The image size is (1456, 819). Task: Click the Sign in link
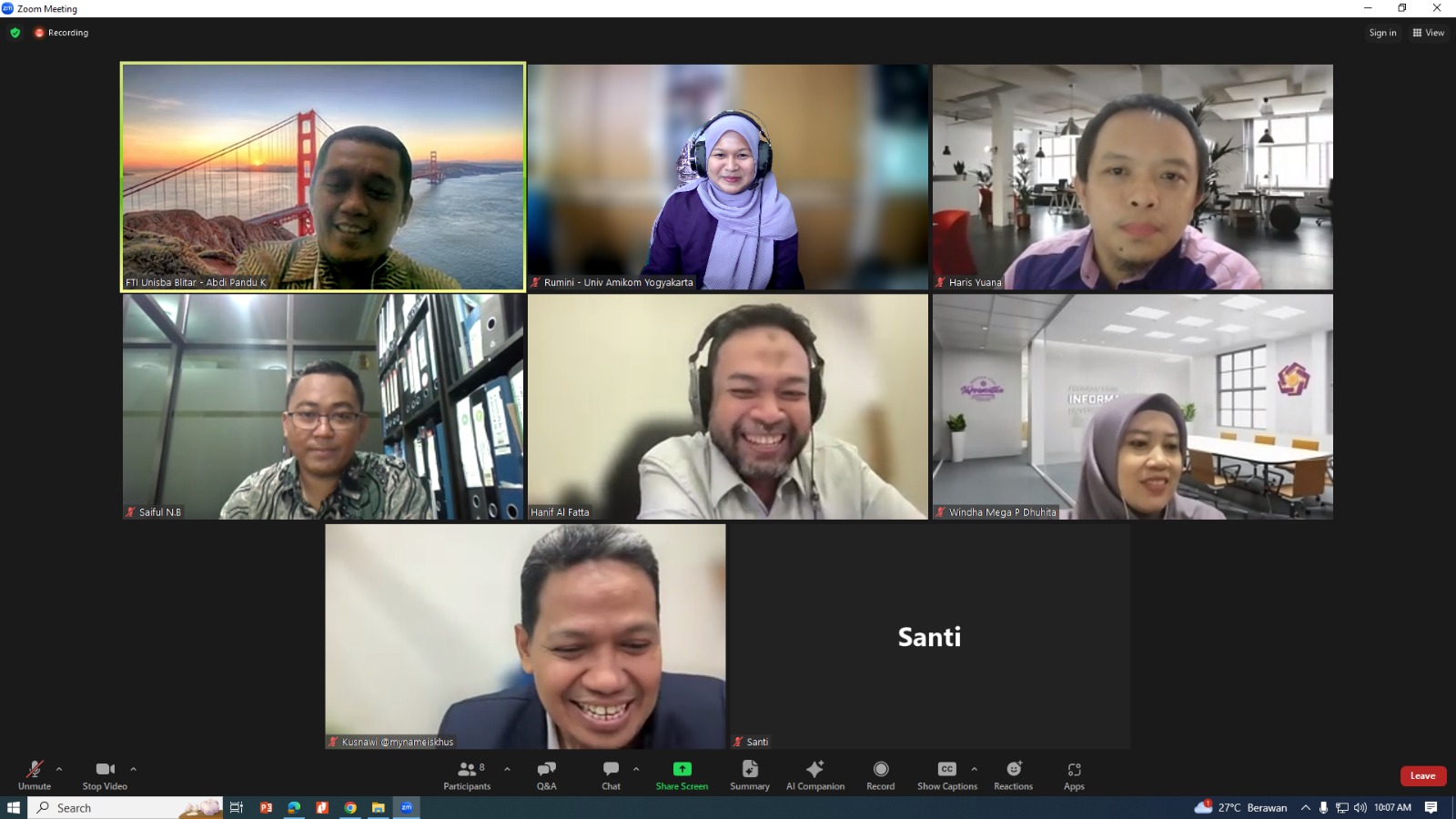[x=1382, y=33]
